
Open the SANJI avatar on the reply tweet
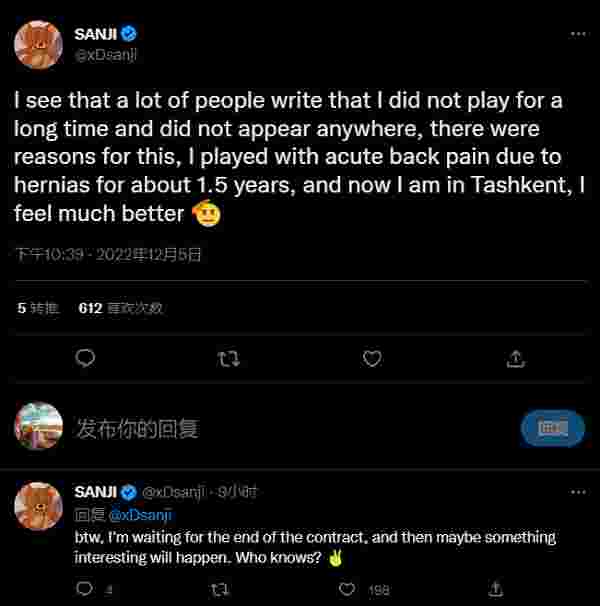[x=39, y=506]
